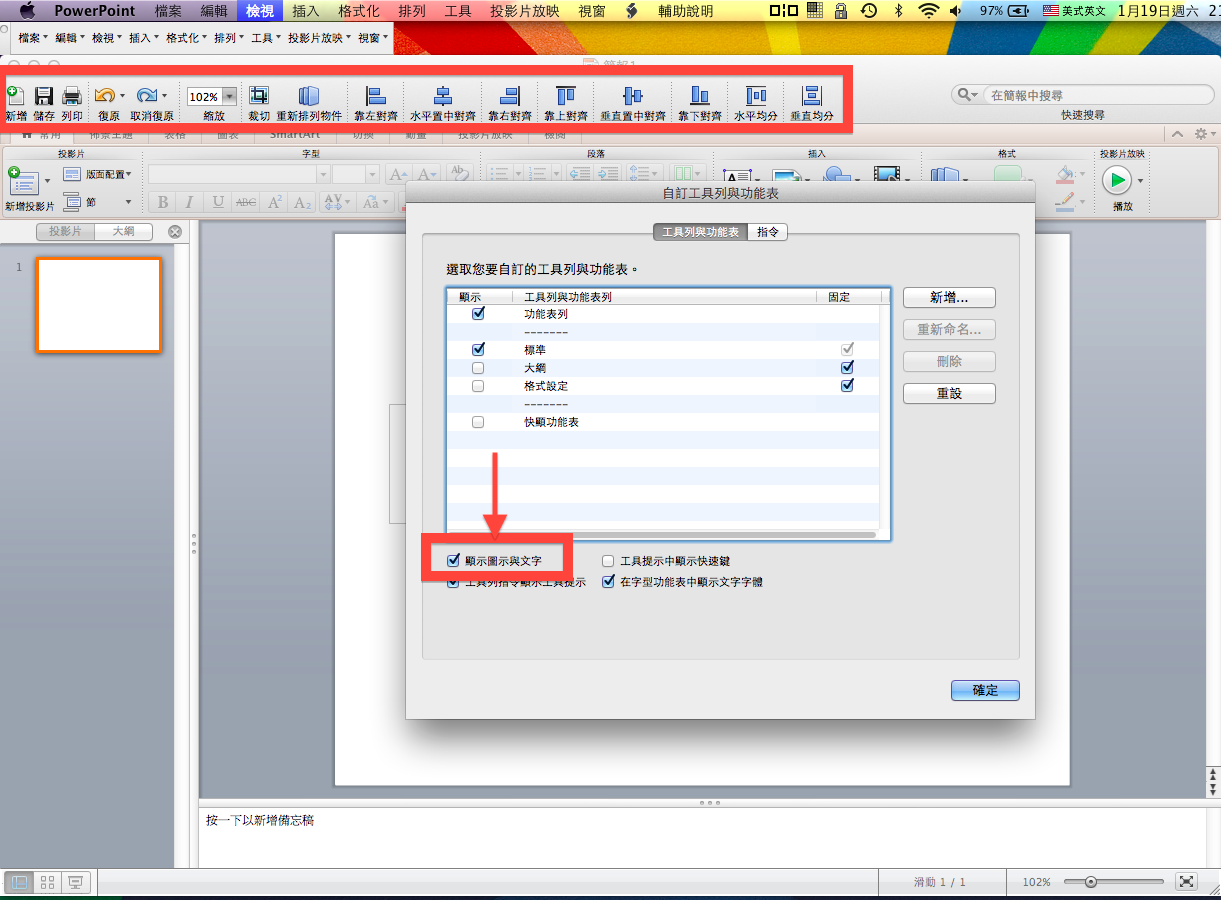The width and height of the screenshot is (1221, 900).
Task: Click the 重設 reset button
Action: click(949, 394)
